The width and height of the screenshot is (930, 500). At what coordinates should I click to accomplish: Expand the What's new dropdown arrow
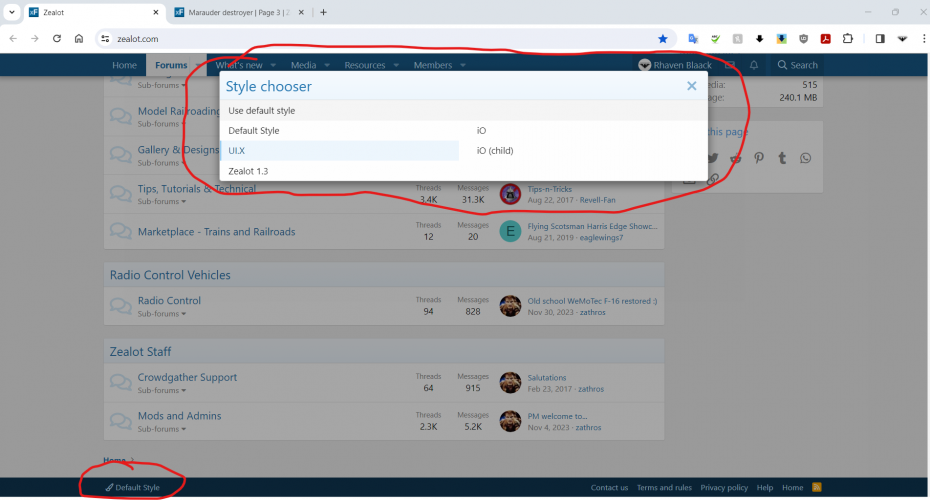pos(273,65)
